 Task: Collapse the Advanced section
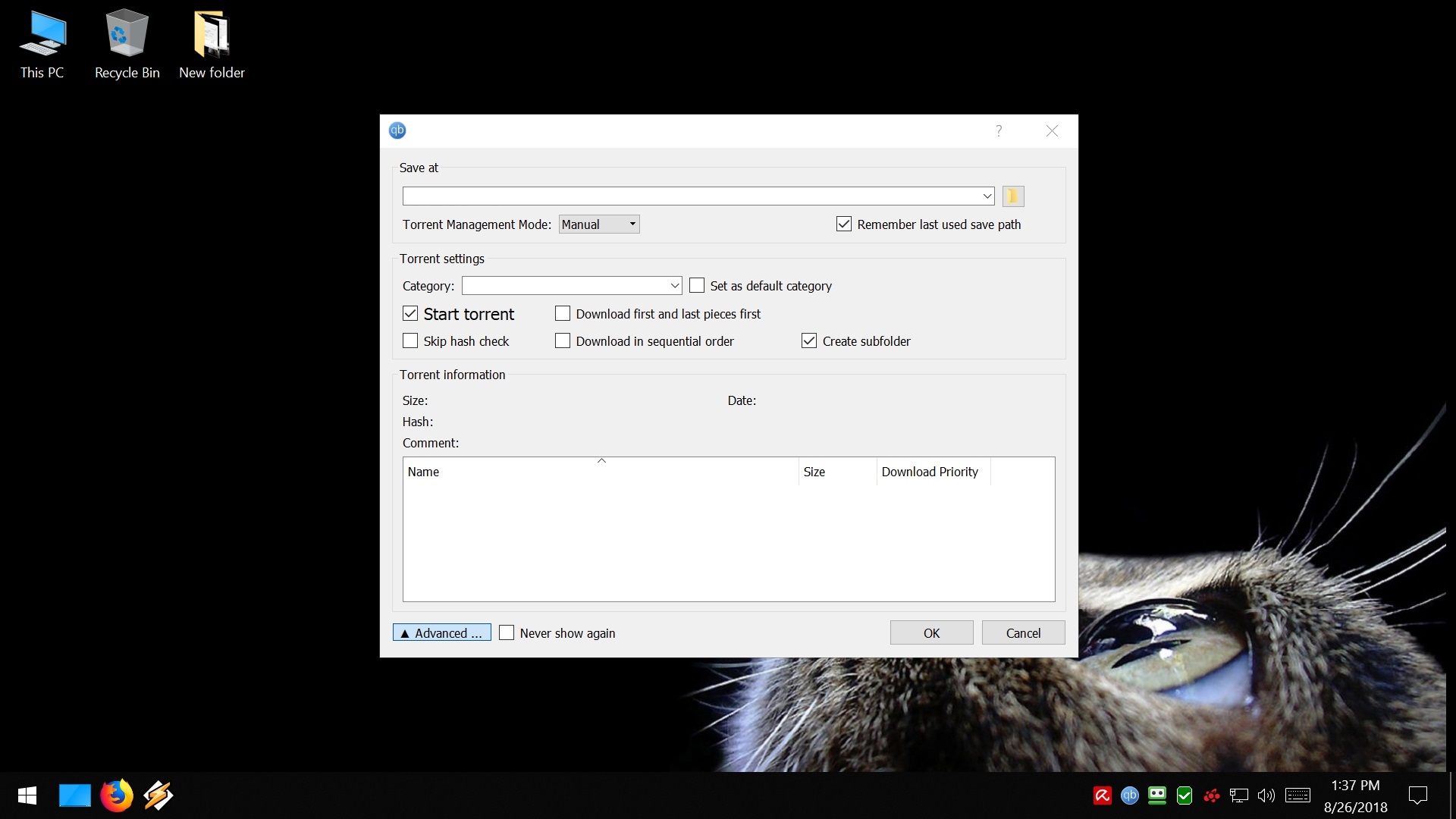[x=441, y=632]
